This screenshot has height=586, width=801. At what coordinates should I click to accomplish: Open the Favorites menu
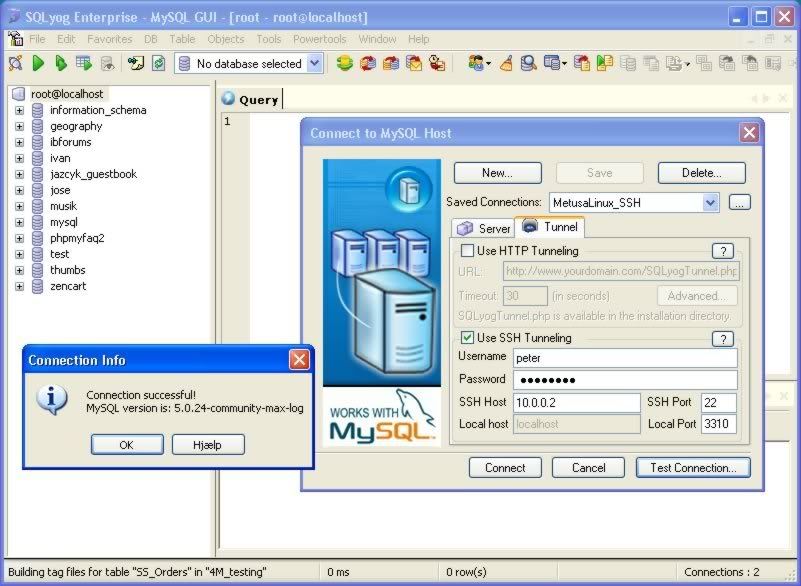109,39
